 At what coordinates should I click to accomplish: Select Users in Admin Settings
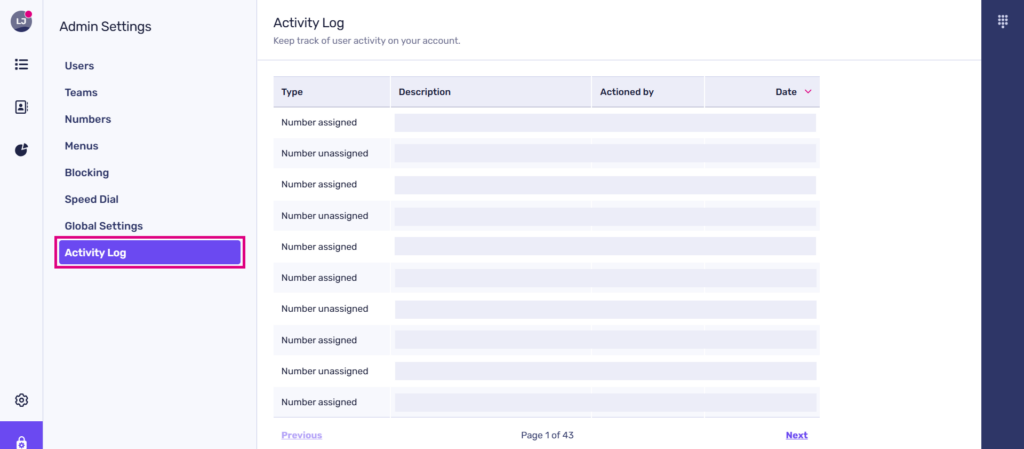(79, 66)
